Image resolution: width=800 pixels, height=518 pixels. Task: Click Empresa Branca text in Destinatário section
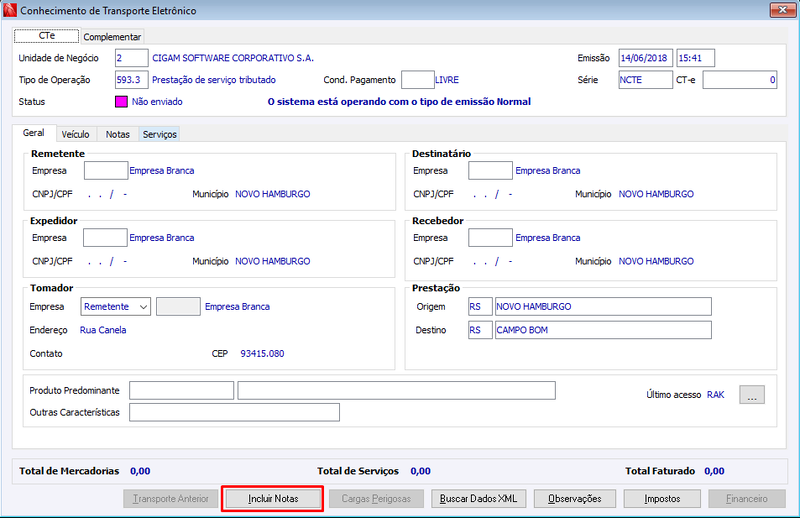tap(547, 170)
